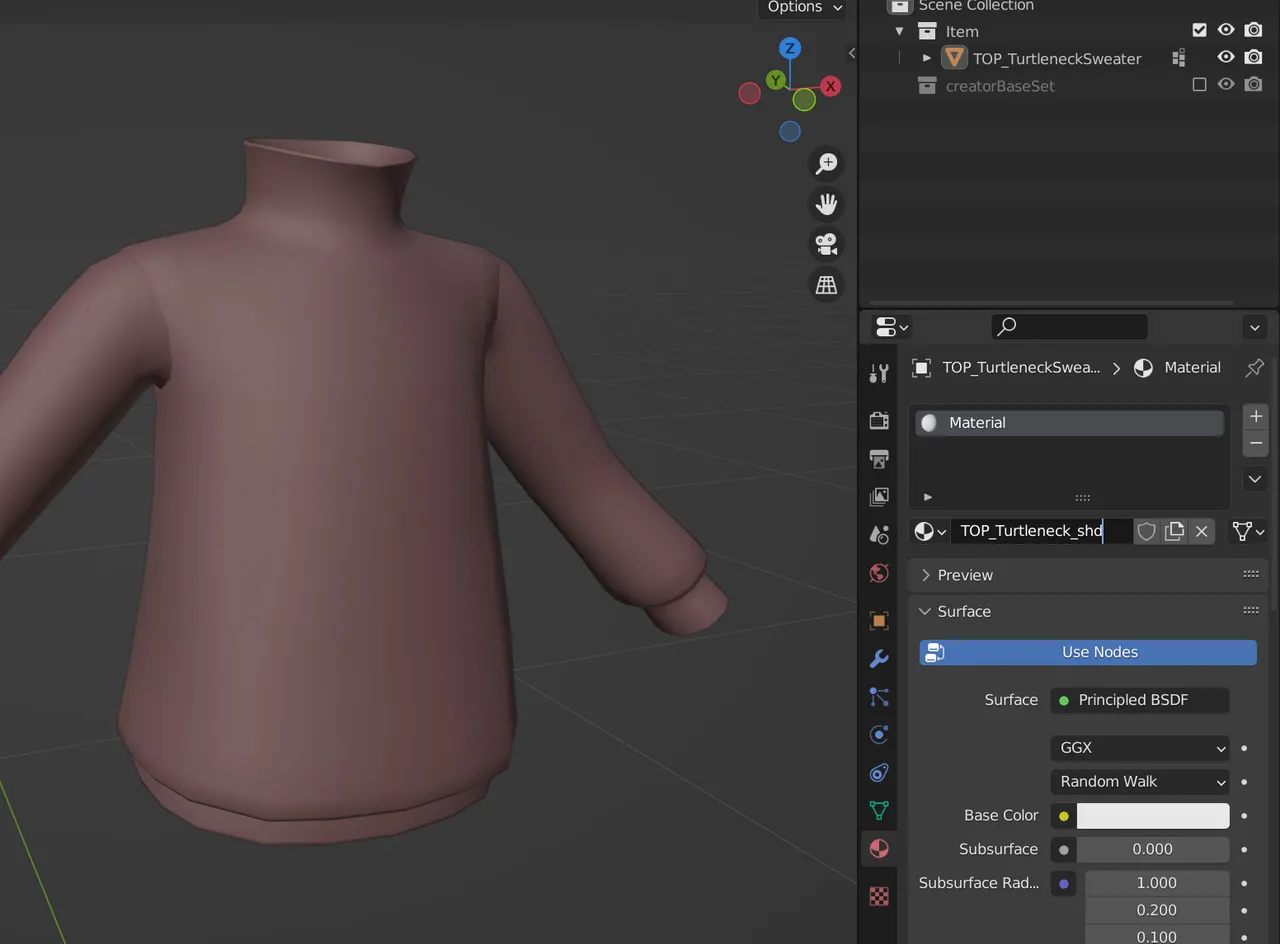Switch to the Modifier properties wrench tab

[x=879, y=659]
